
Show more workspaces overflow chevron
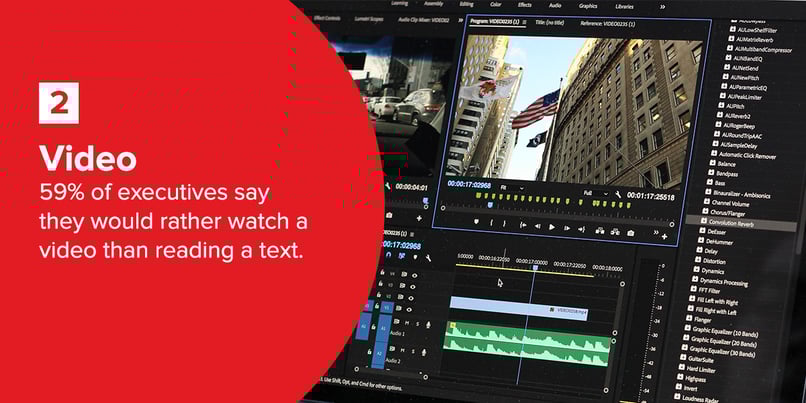point(663,7)
